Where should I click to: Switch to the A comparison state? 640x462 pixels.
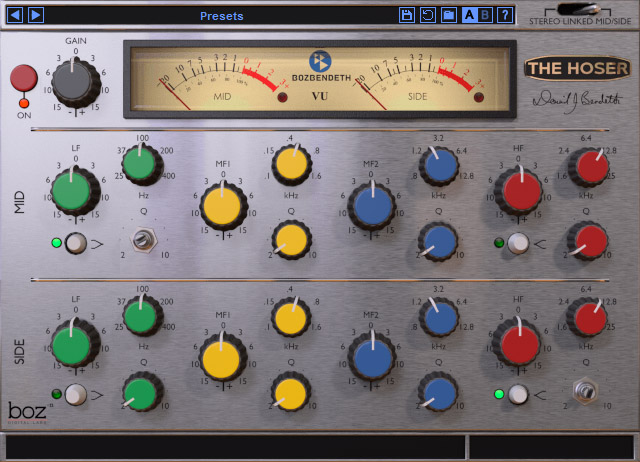click(469, 15)
